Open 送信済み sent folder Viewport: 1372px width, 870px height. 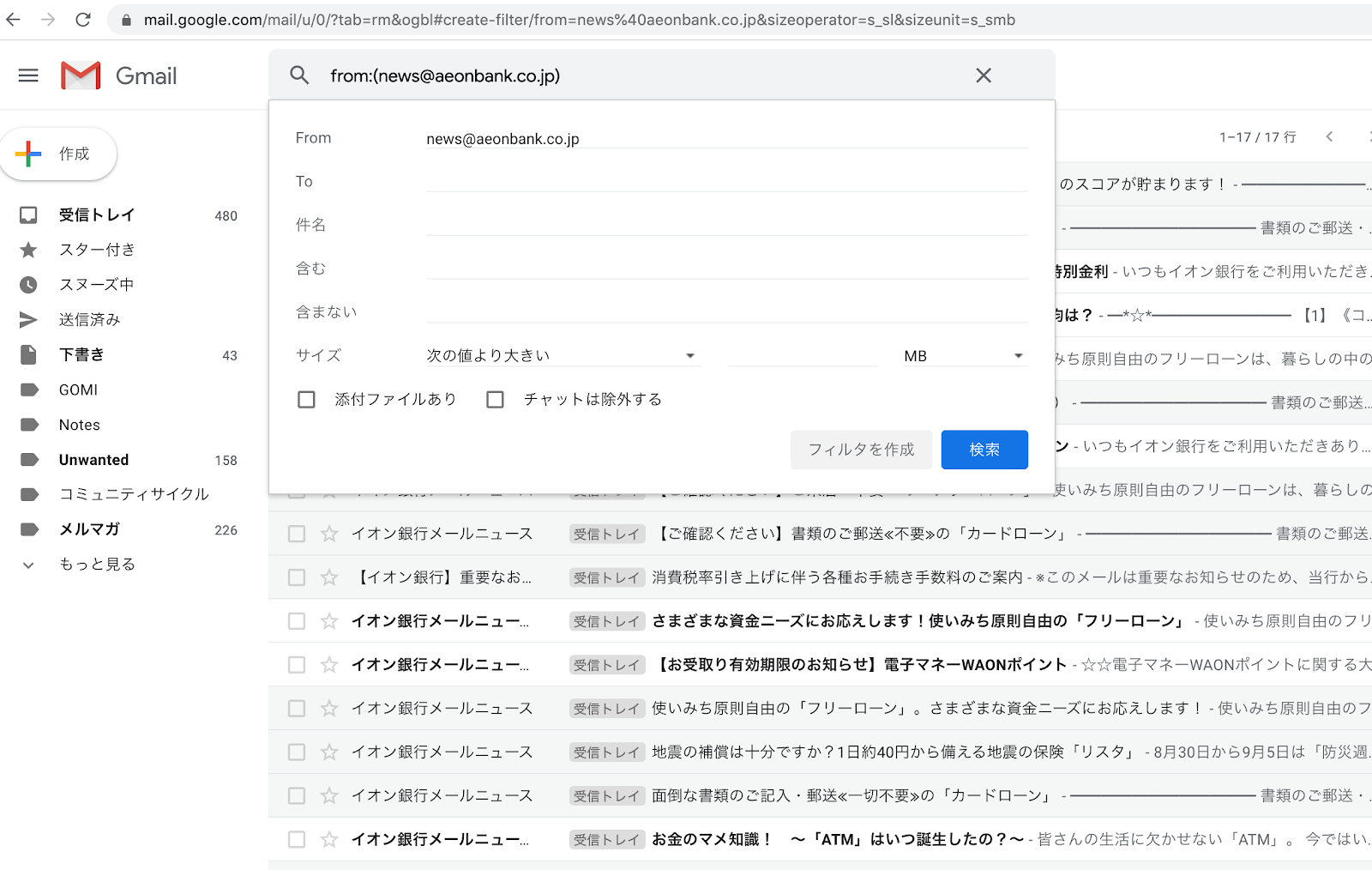tap(89, 320)
